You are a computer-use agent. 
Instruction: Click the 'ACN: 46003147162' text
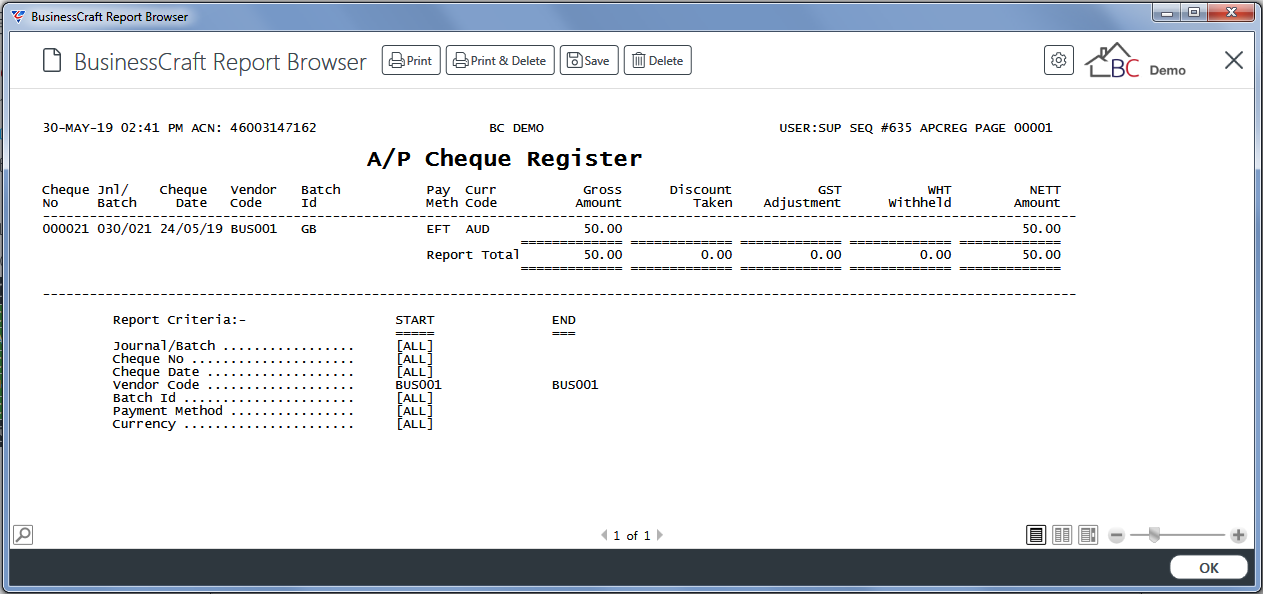pyautogui.click(x=254, y=128)
